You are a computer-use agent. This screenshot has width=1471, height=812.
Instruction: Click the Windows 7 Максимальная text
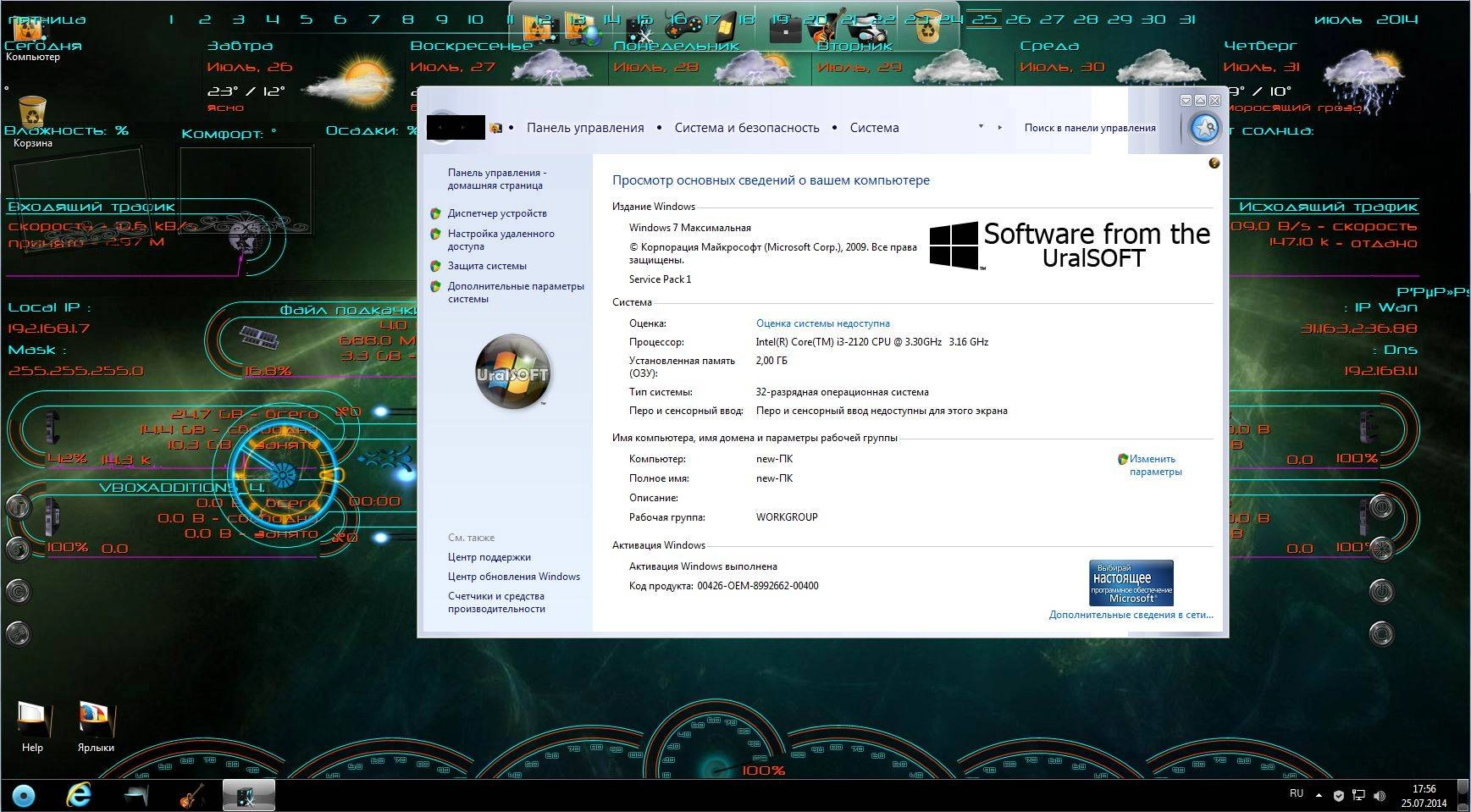click(689, 228)
